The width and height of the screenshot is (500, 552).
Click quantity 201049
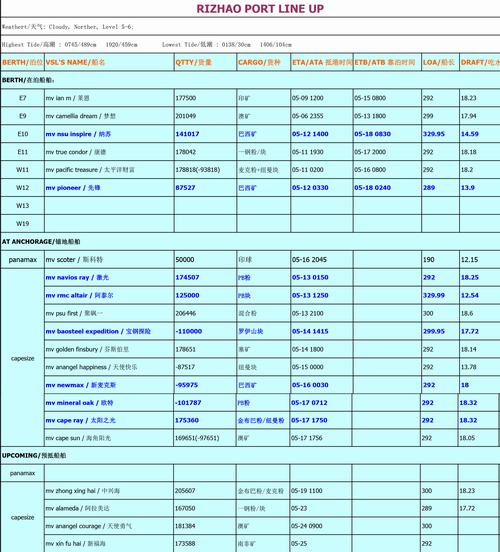(186, 116)
